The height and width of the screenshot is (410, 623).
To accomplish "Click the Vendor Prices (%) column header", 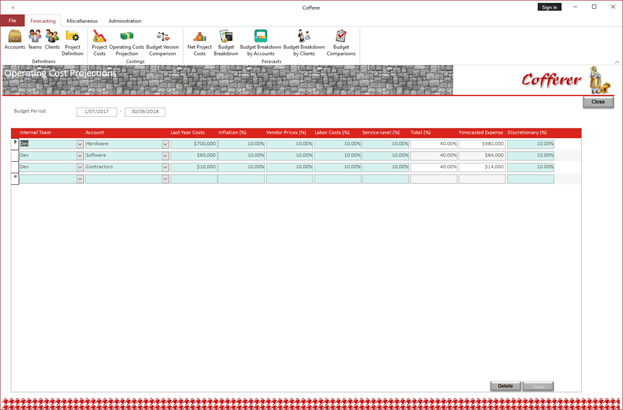I will tap(286, 133).
